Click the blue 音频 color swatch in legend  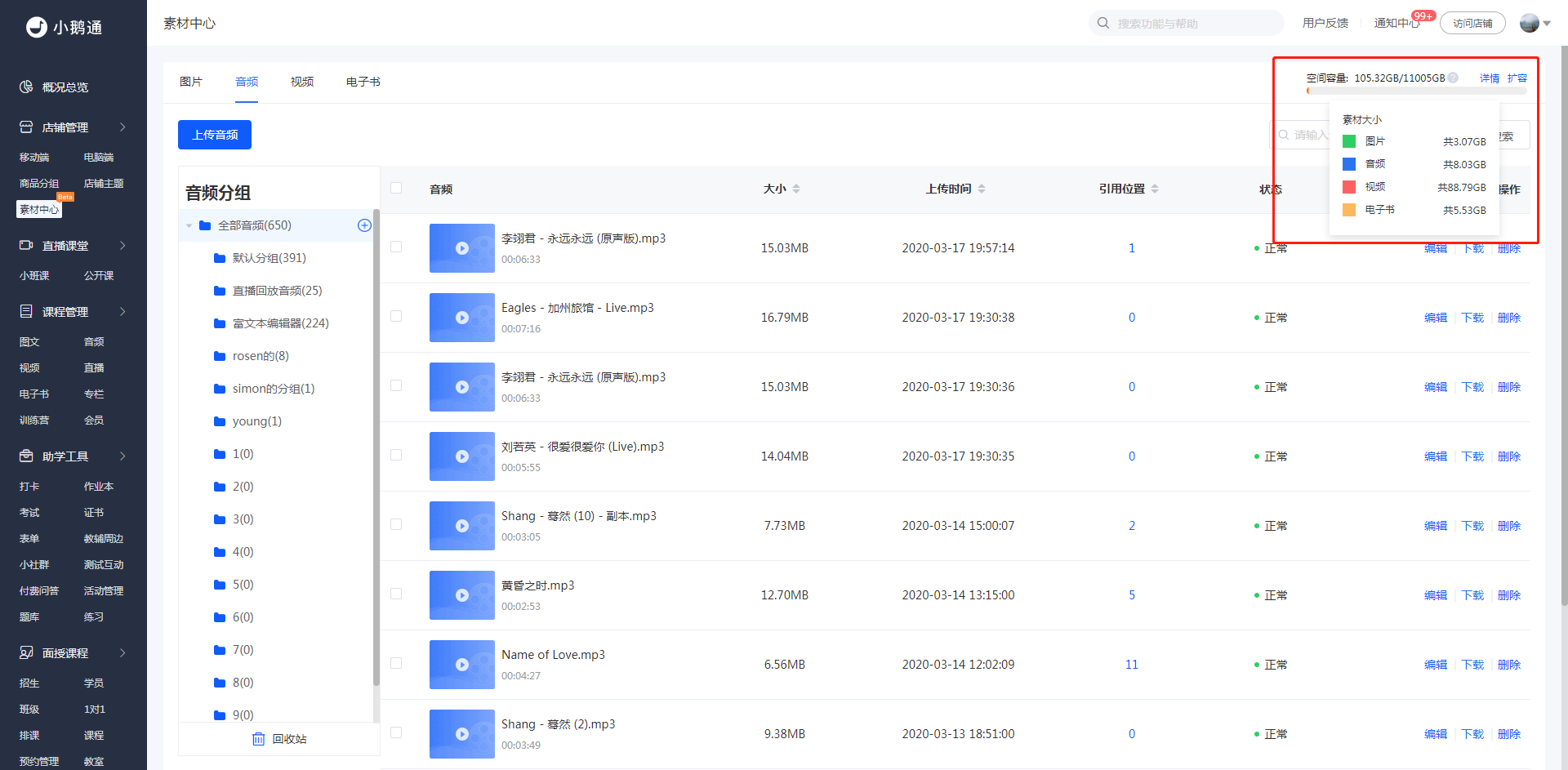point(1349,164)
